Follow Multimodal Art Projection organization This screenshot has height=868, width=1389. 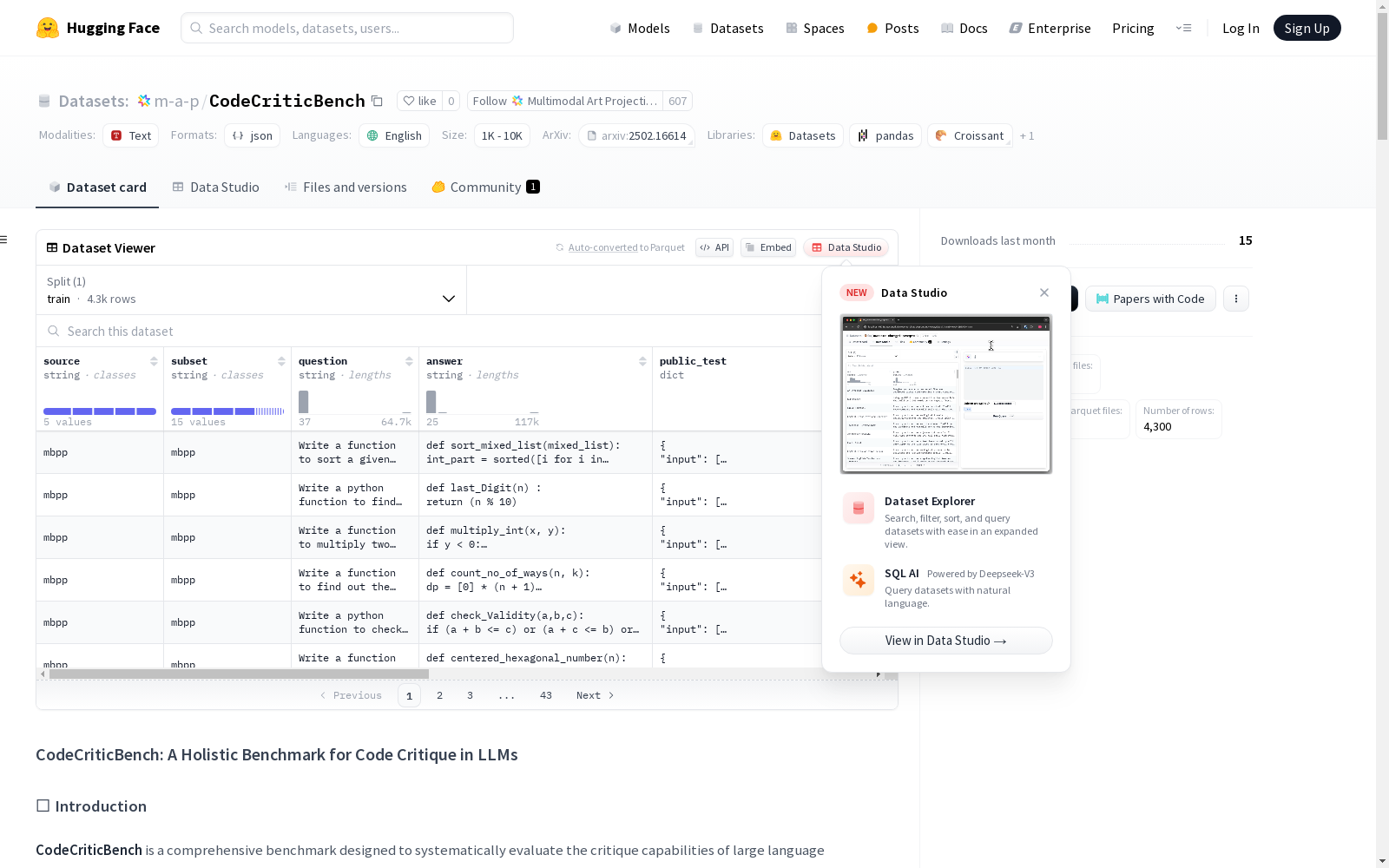tap(565, 101)
